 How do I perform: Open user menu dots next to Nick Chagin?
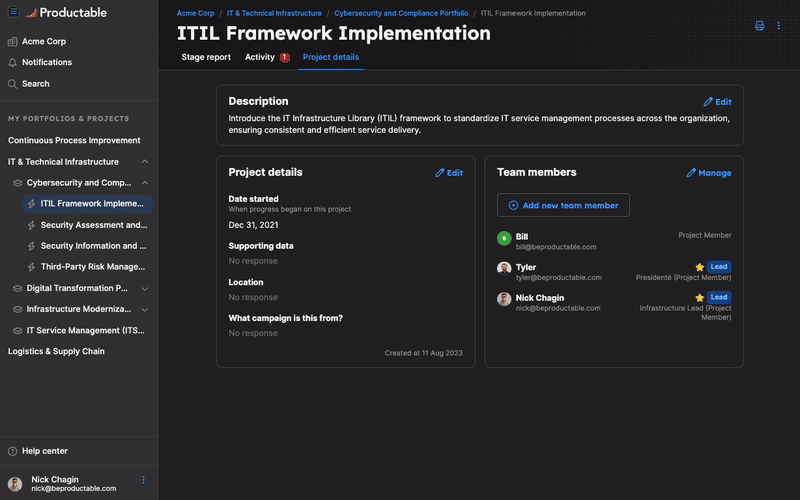pos(143,480)
